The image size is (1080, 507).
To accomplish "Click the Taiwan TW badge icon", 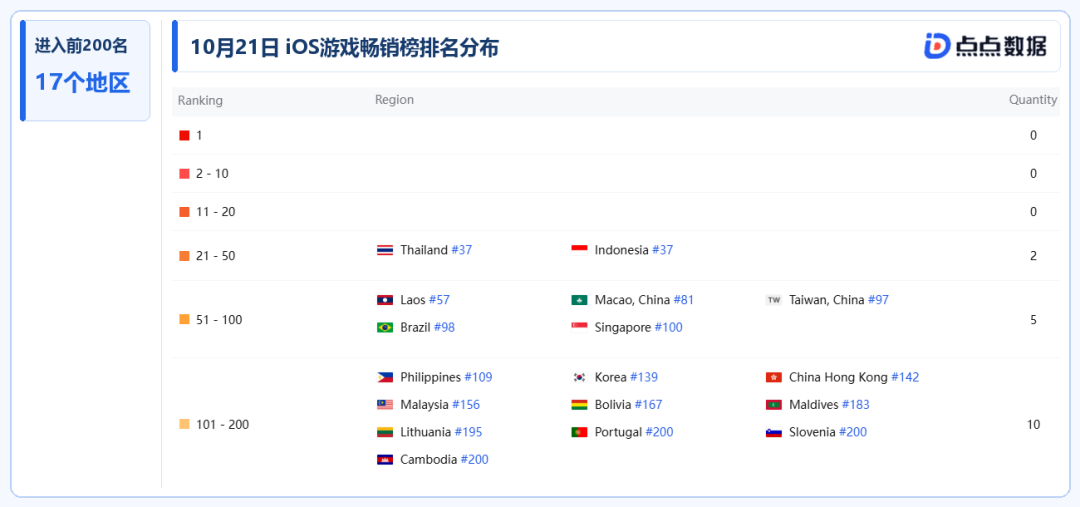I will pyautogui.click(x=773, y=300).
